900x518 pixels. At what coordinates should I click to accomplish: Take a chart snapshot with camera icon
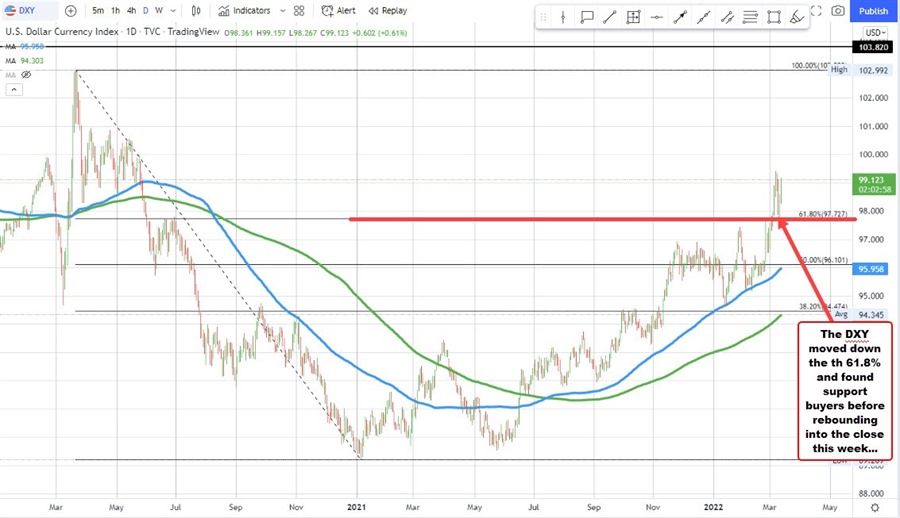click(x=838, y=10)
